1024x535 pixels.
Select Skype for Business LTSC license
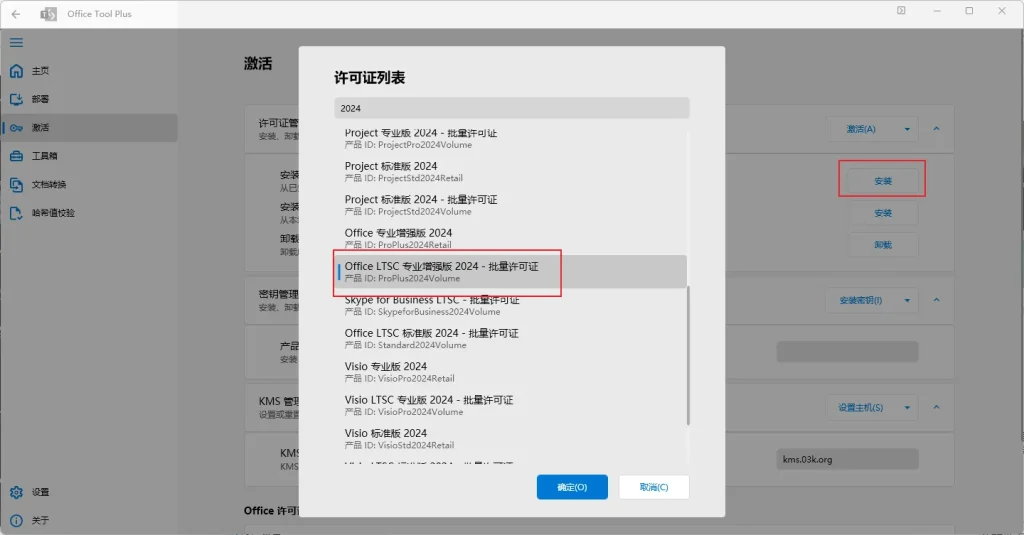coord(512,305)
